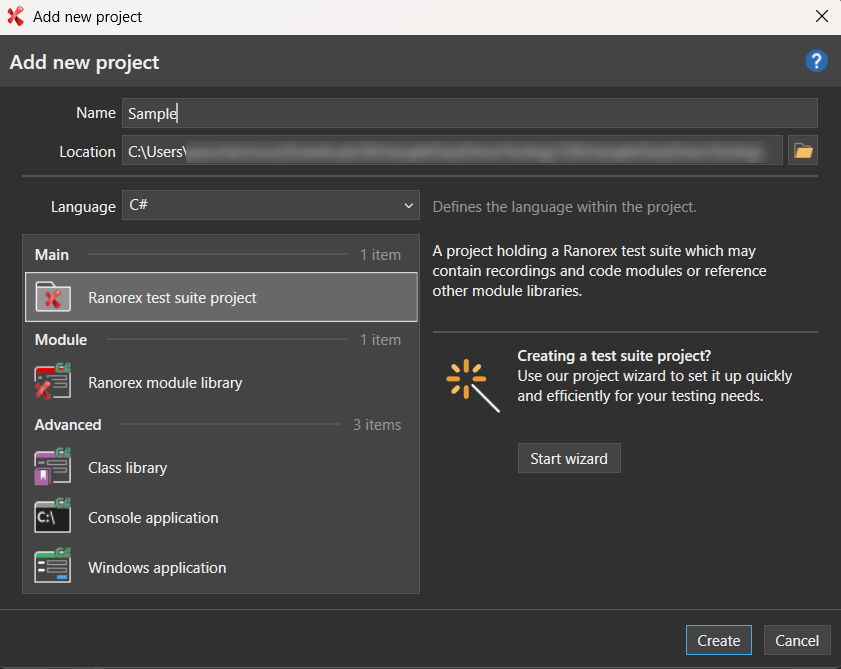Click the 'Advanced' group header
This screenshot has height=669, width=841.
tap(68, 424)
